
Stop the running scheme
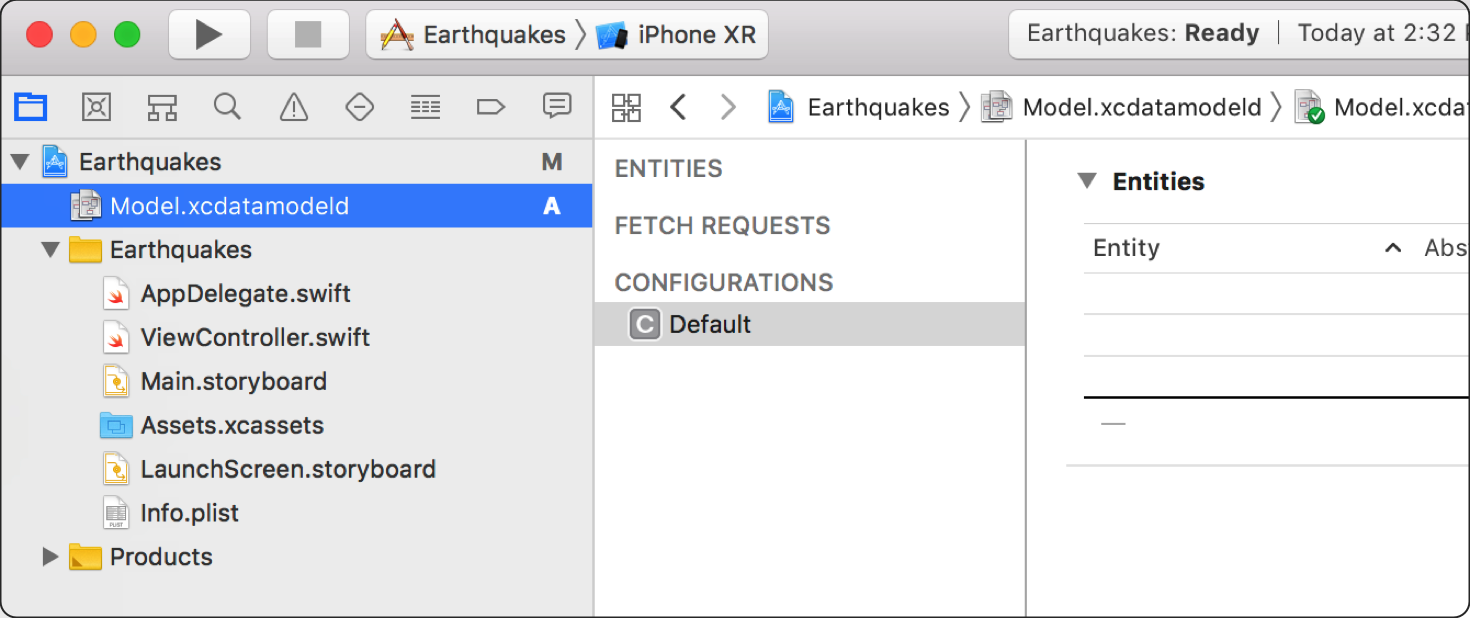308,35
